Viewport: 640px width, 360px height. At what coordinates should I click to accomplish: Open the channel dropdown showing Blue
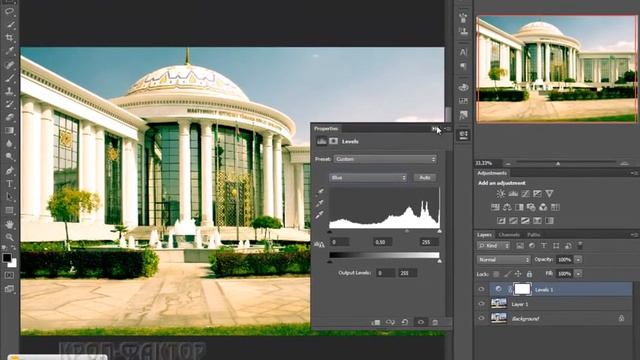[x=368, y=178]
